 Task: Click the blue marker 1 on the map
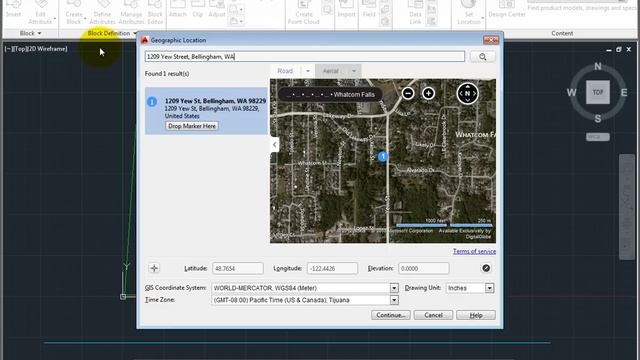(382, 156)
